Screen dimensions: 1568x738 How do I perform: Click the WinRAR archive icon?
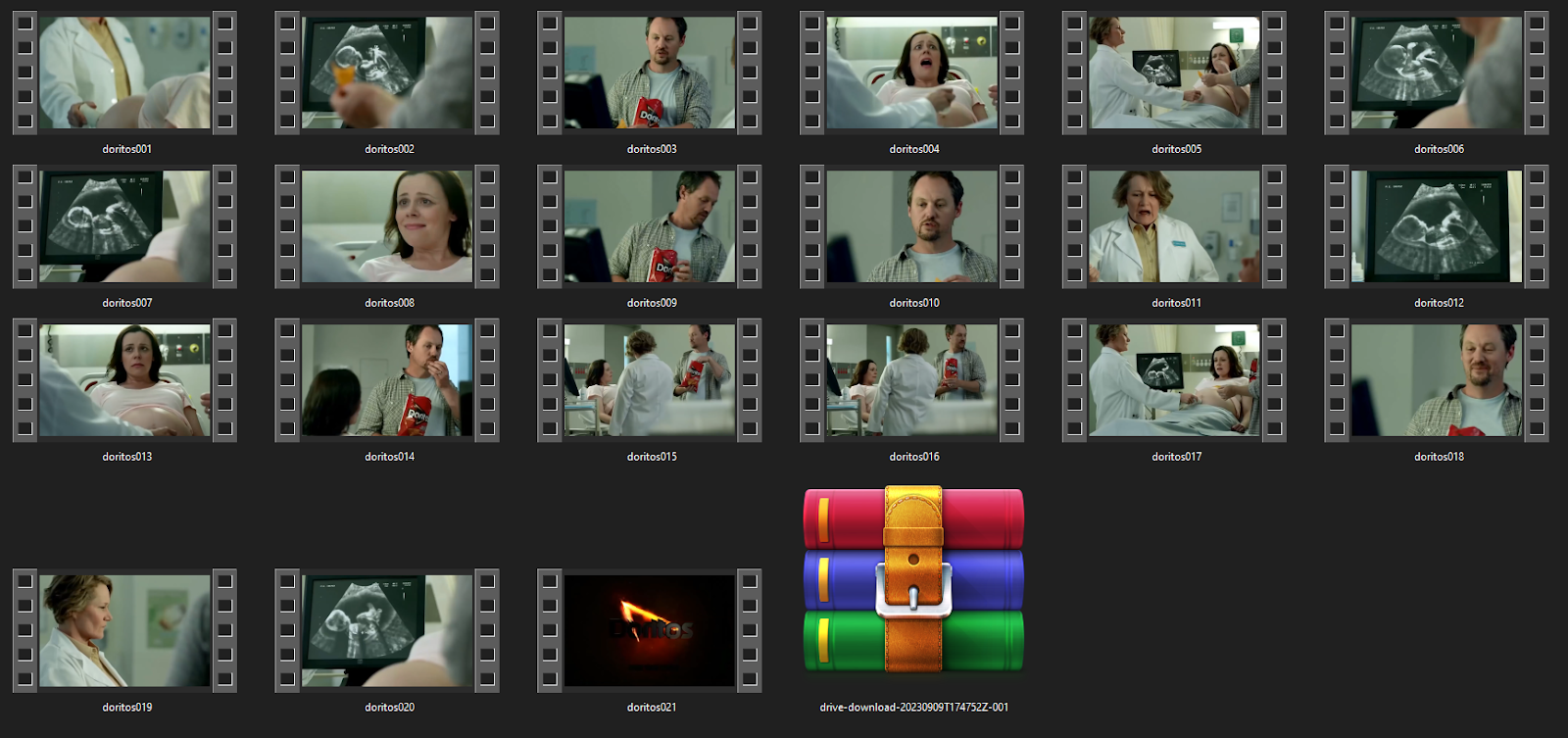click(913, 580)
